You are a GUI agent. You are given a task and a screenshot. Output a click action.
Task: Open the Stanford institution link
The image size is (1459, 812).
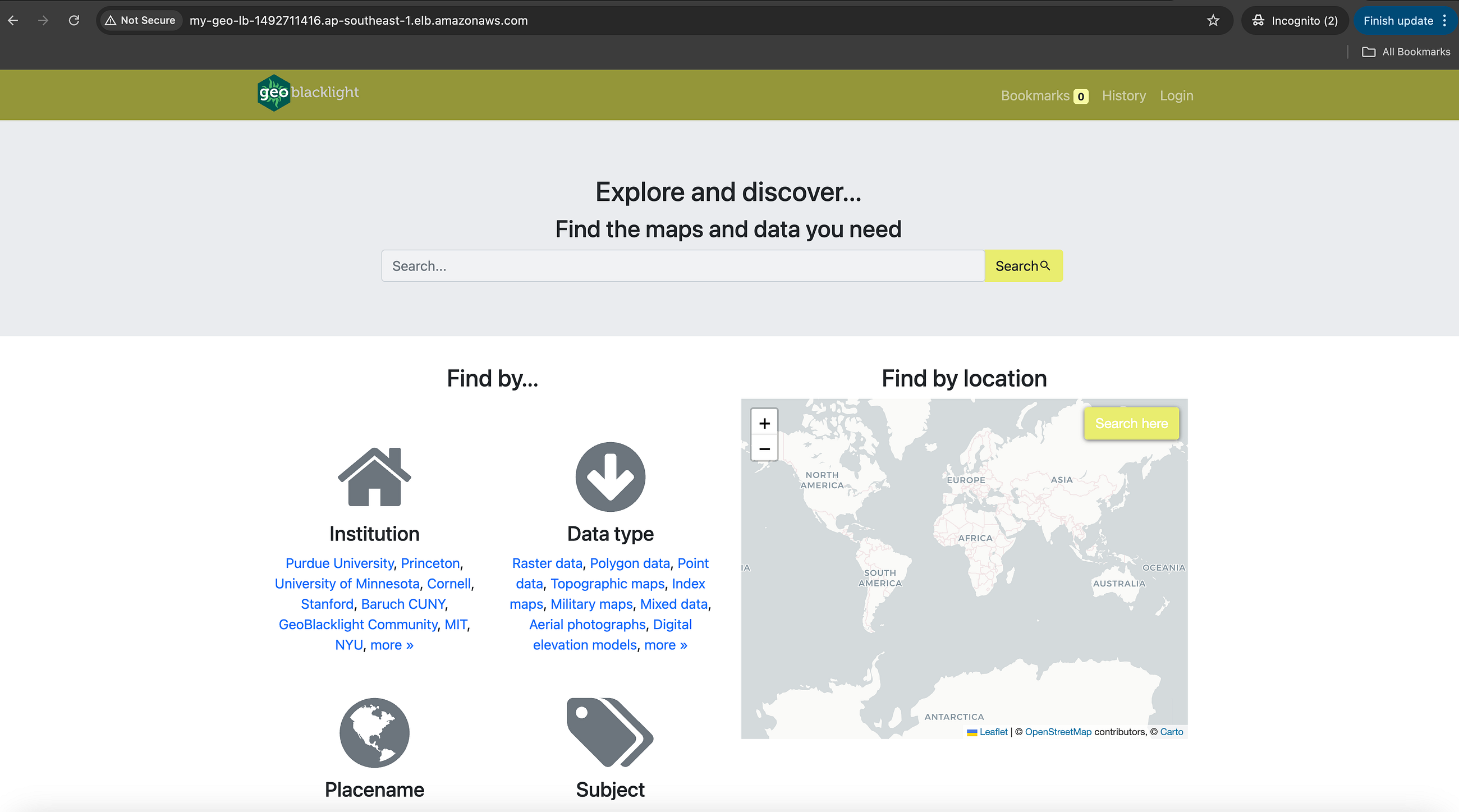tap(327, 604)
